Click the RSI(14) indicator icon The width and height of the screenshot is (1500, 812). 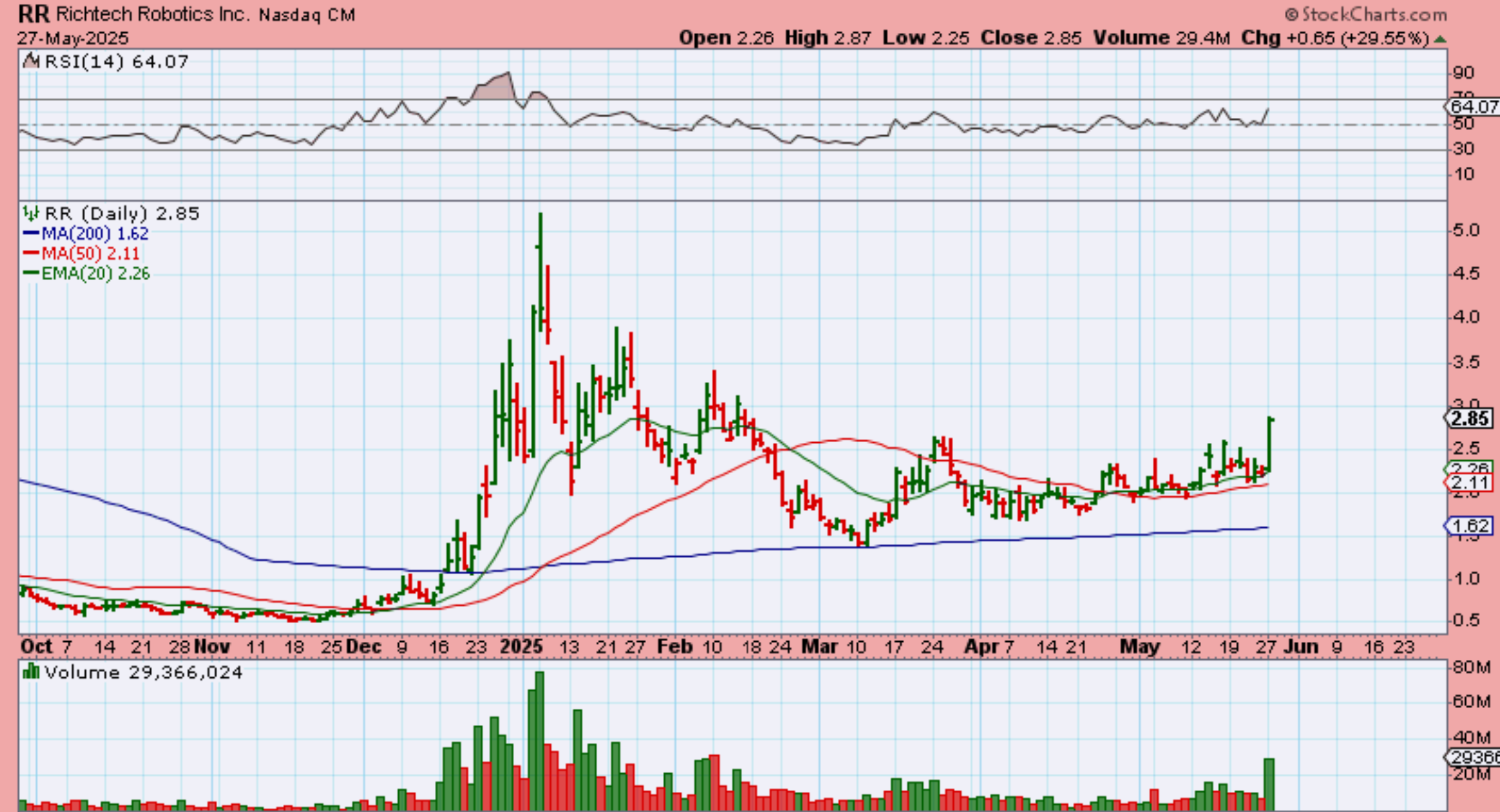coord(31,62)
